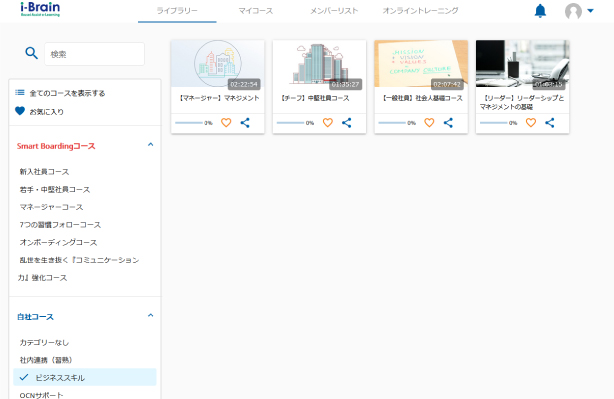Screen dimensions: 614x399
Task: Share the マネージャー マネジメント course
Action: tap(245, 123)
